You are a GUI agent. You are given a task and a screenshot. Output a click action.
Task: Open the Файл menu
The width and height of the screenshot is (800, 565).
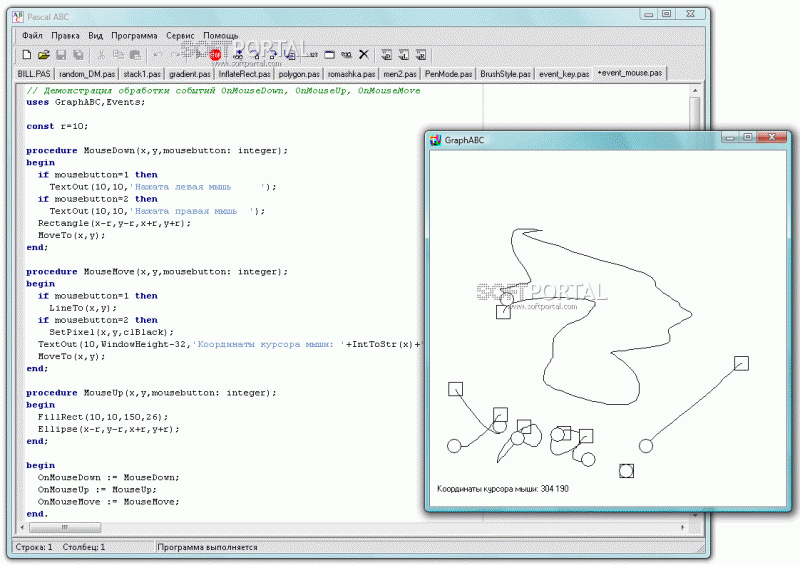(32, 35)
